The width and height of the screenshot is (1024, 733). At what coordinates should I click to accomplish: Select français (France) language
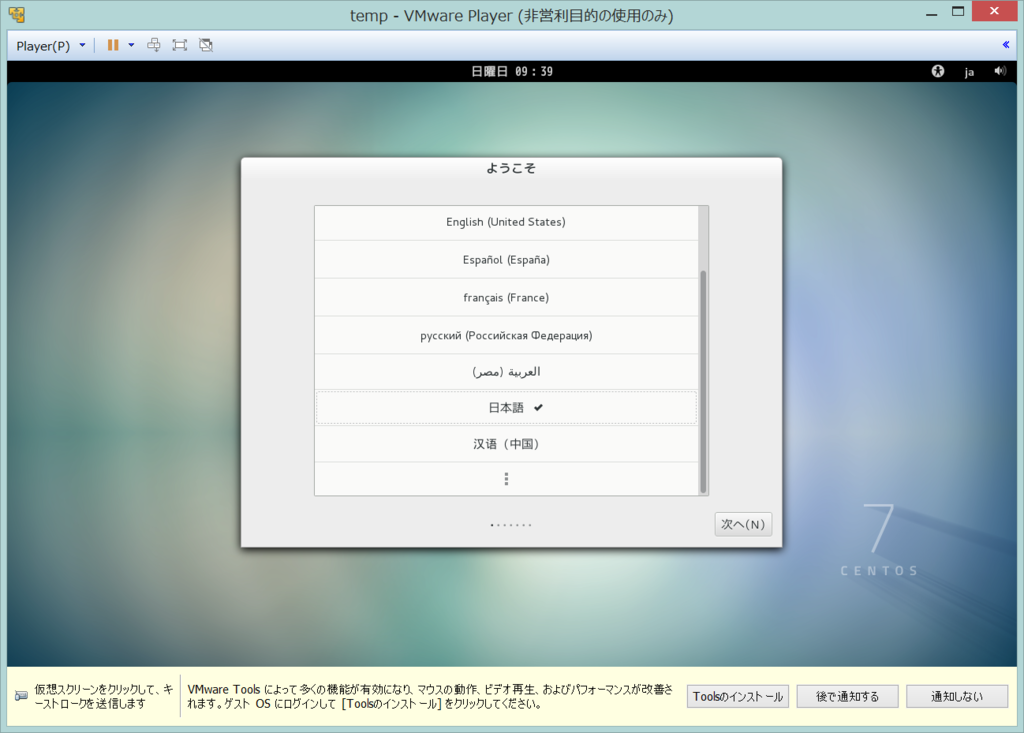click(x=506, y=298)
